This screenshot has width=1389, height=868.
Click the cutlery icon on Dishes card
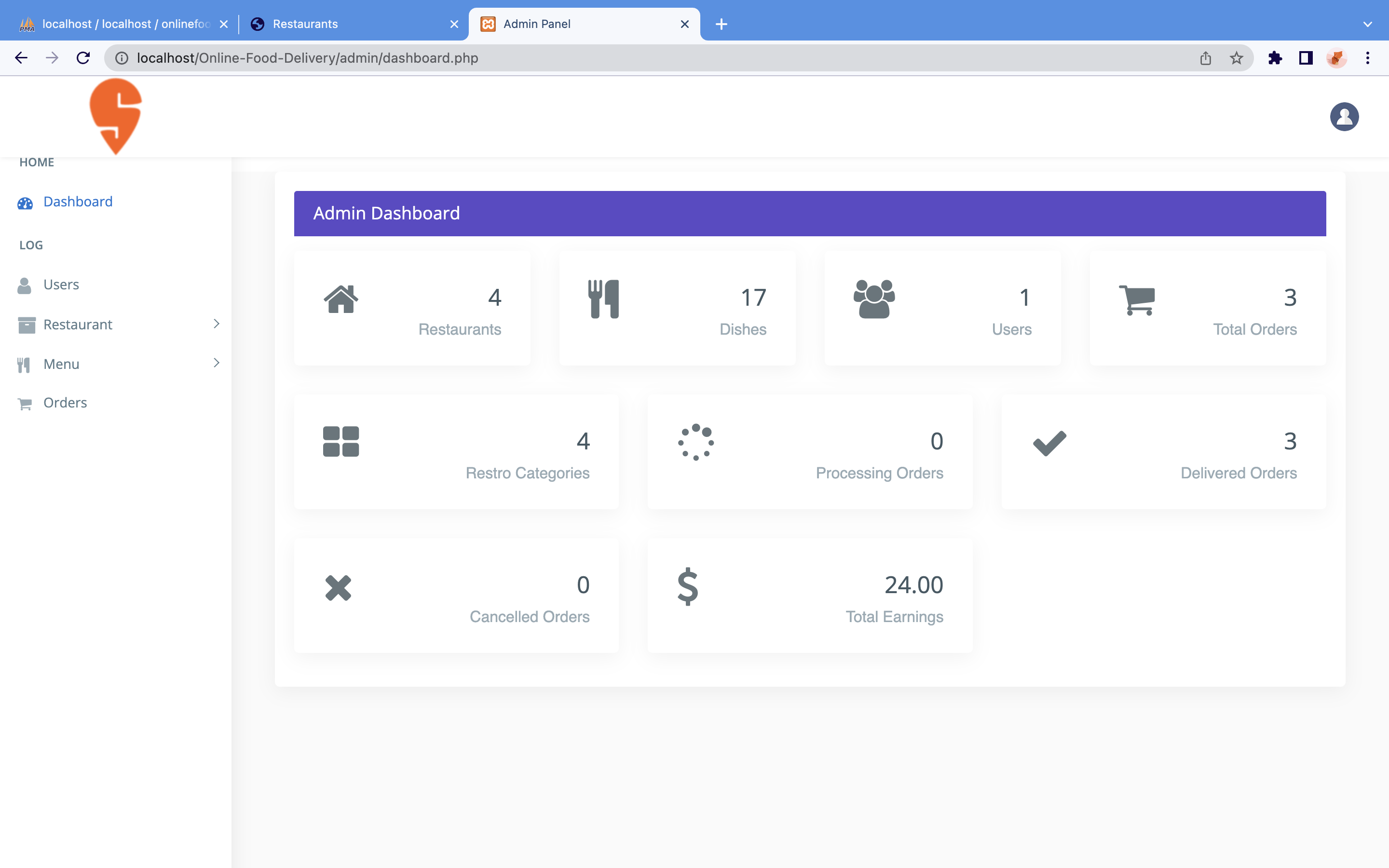[x=603, y=298]
